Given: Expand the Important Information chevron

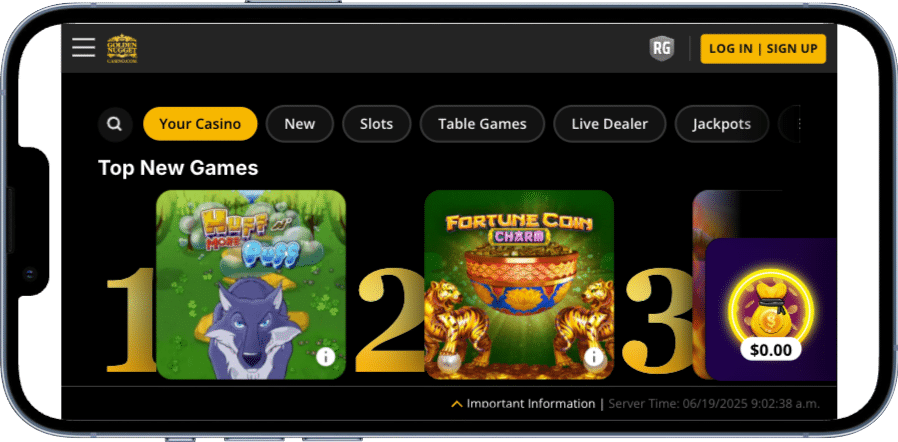Looking at the screenshot, I should point(456,404).
